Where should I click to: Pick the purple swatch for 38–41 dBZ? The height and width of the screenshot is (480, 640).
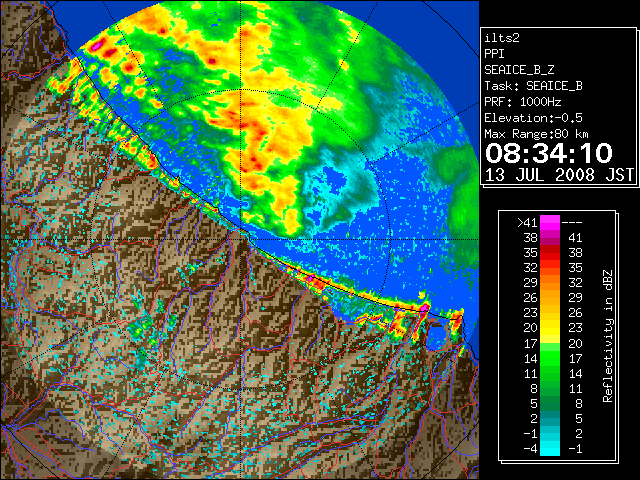point(550,238)
